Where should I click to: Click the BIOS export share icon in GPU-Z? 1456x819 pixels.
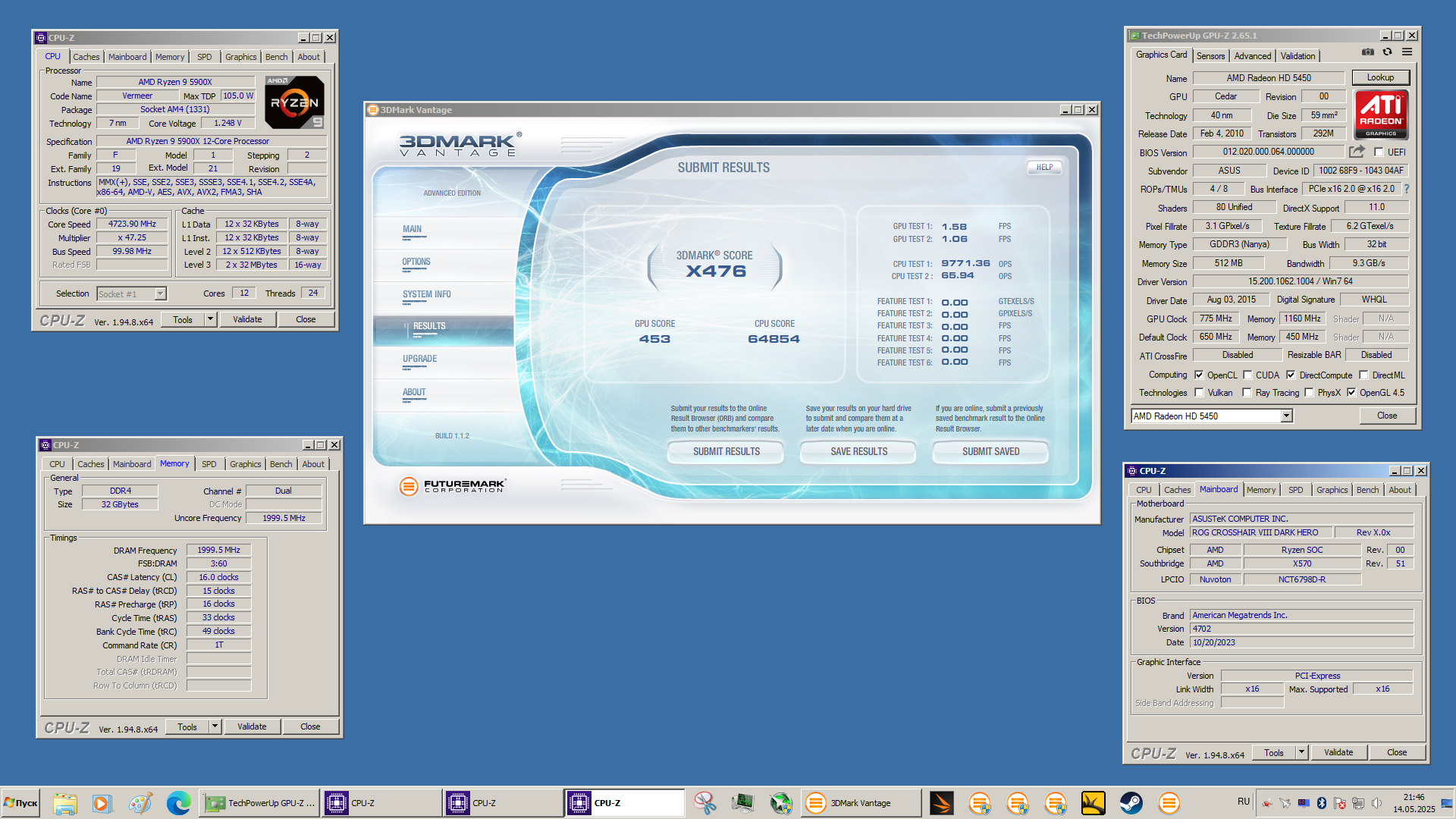tap(1357, 152)
